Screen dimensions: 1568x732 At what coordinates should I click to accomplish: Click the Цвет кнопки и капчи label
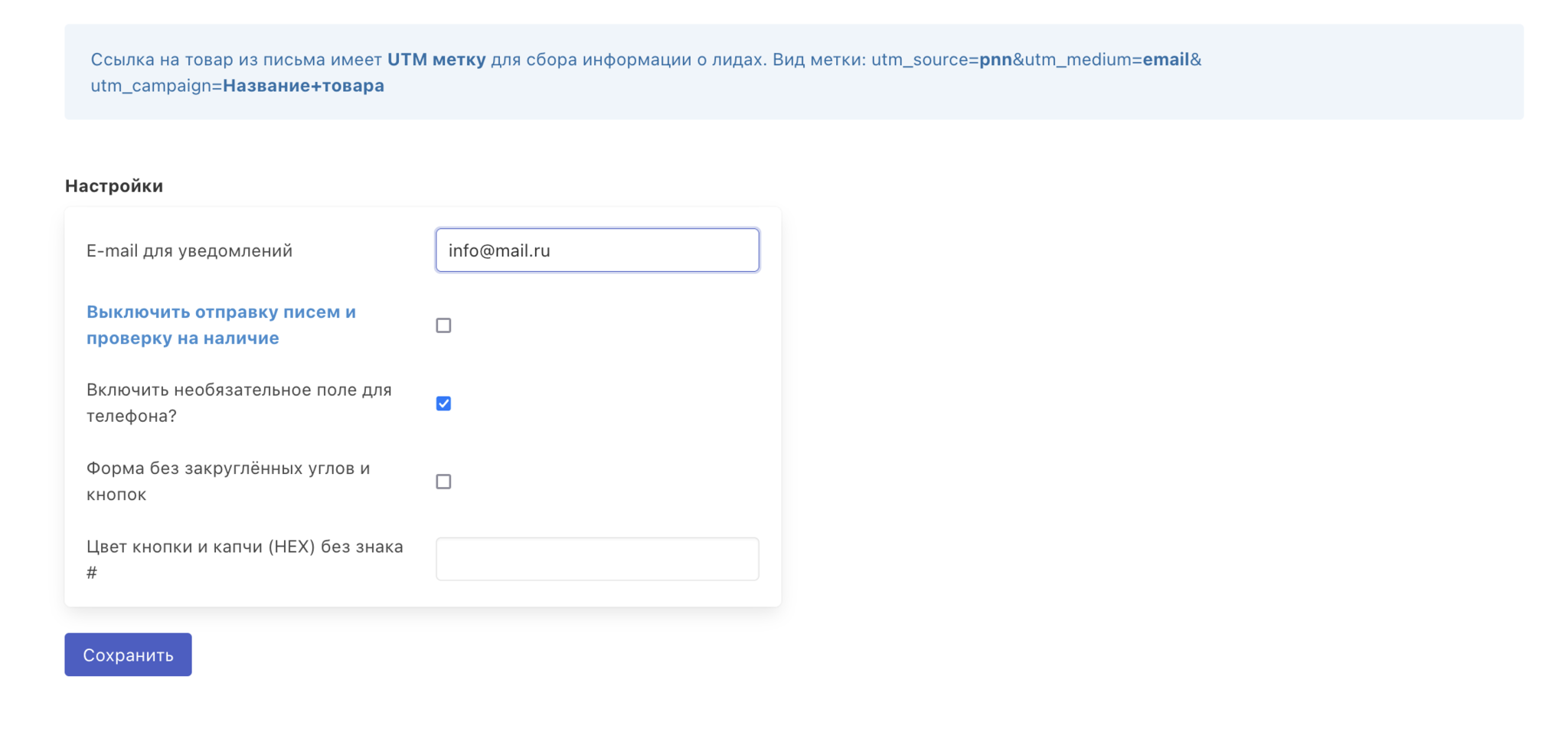pos(245,559)
